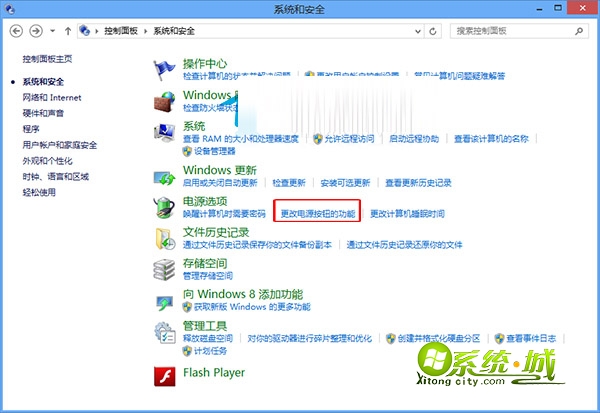This screenshot has height=413, width=600.
Task: Select 系统和安全 in the sidebar
Action: tap(43, 82)
